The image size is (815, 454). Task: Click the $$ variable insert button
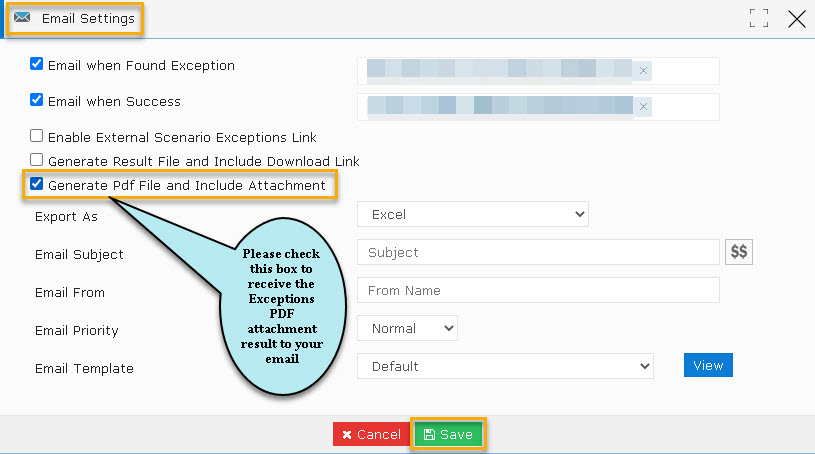click(739, 252)
